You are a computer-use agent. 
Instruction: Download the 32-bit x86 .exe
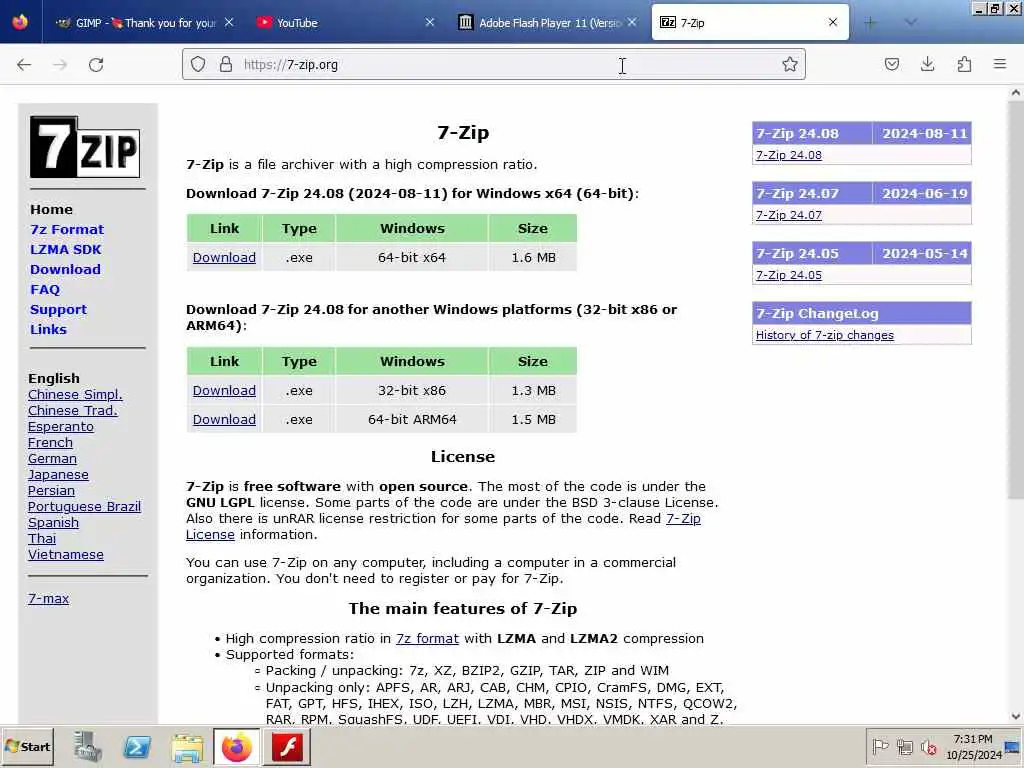click(x=224, y=391)
